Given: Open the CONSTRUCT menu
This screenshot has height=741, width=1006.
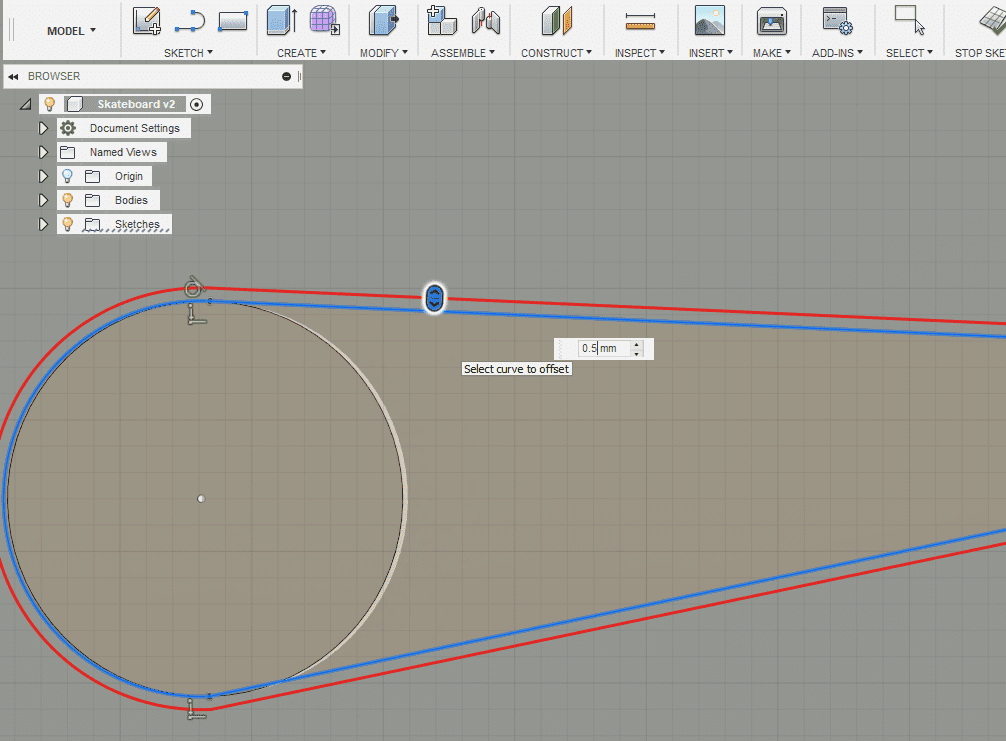Looking at the screenshot, I should click(x=556, y=53).
